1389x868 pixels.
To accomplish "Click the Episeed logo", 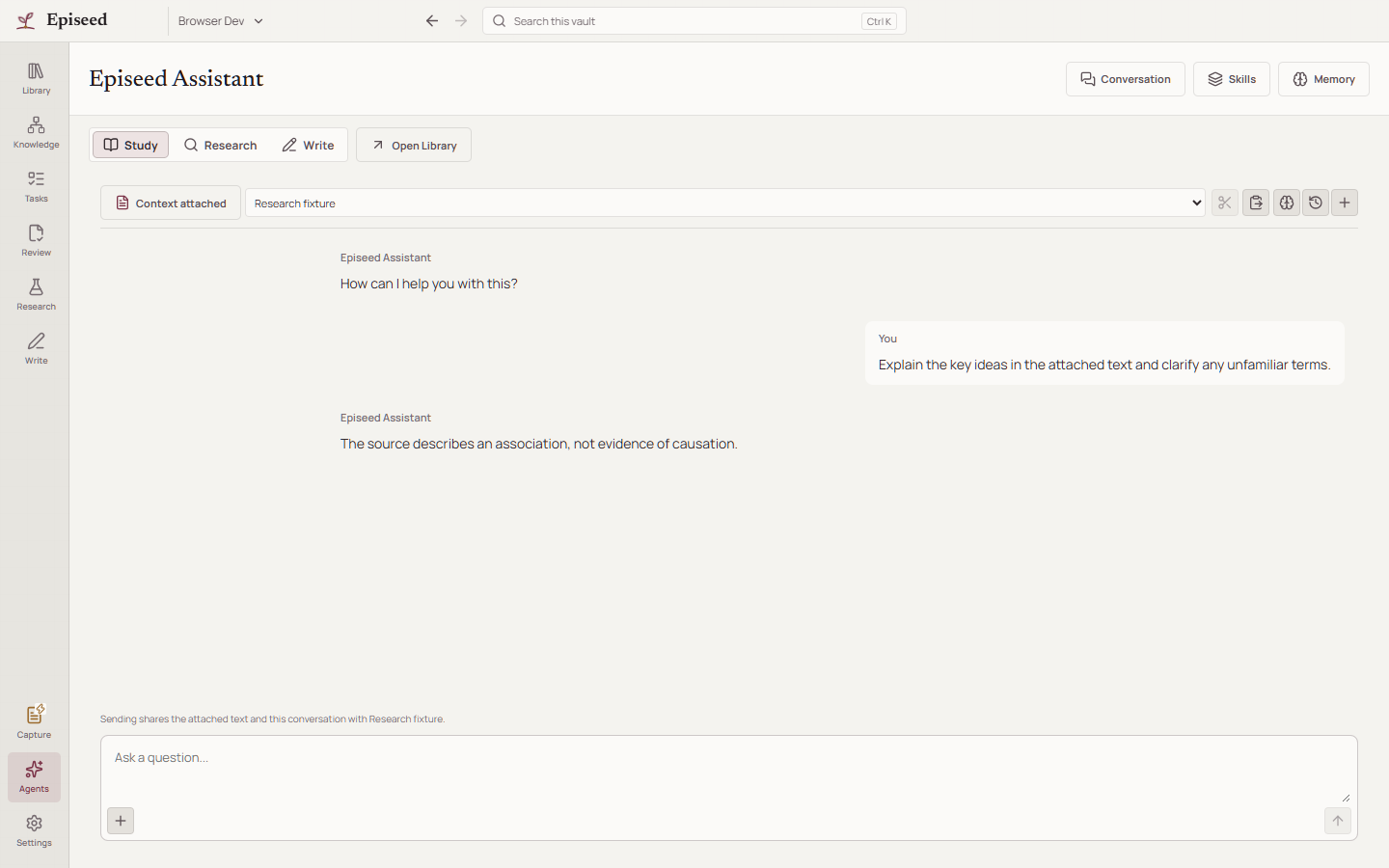I will pos(63,20).
